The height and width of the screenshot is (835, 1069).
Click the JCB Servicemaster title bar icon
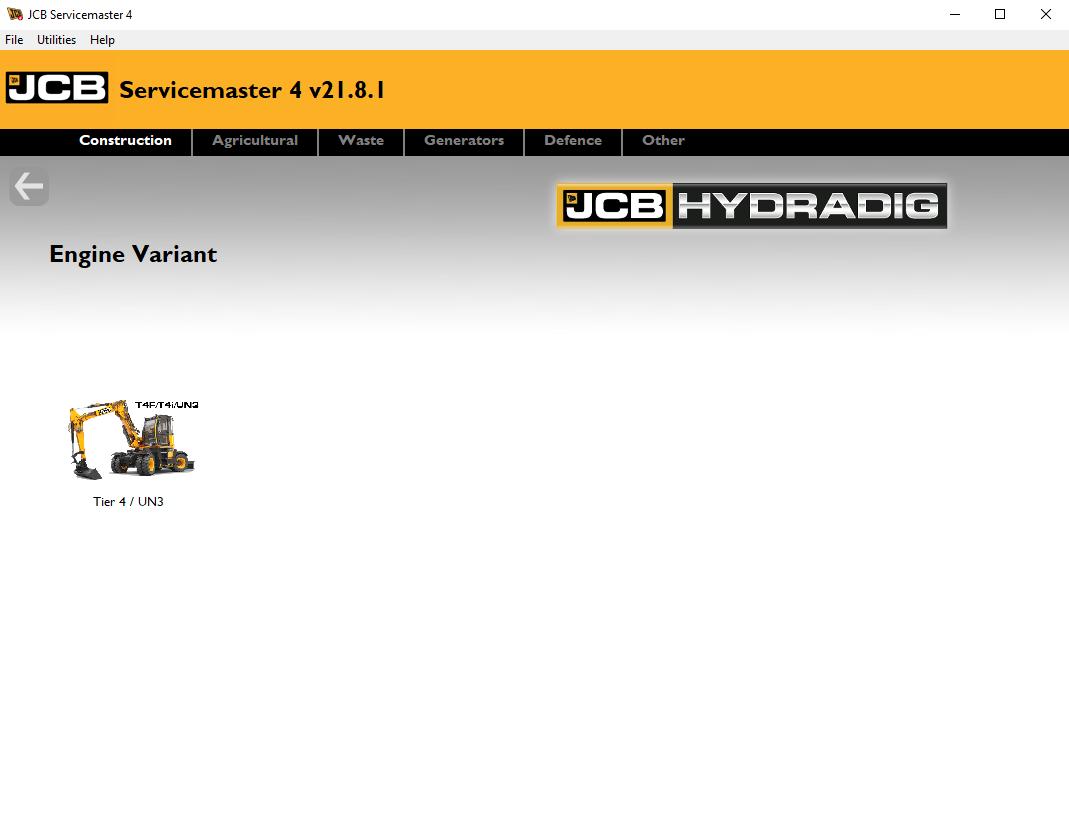14,14
